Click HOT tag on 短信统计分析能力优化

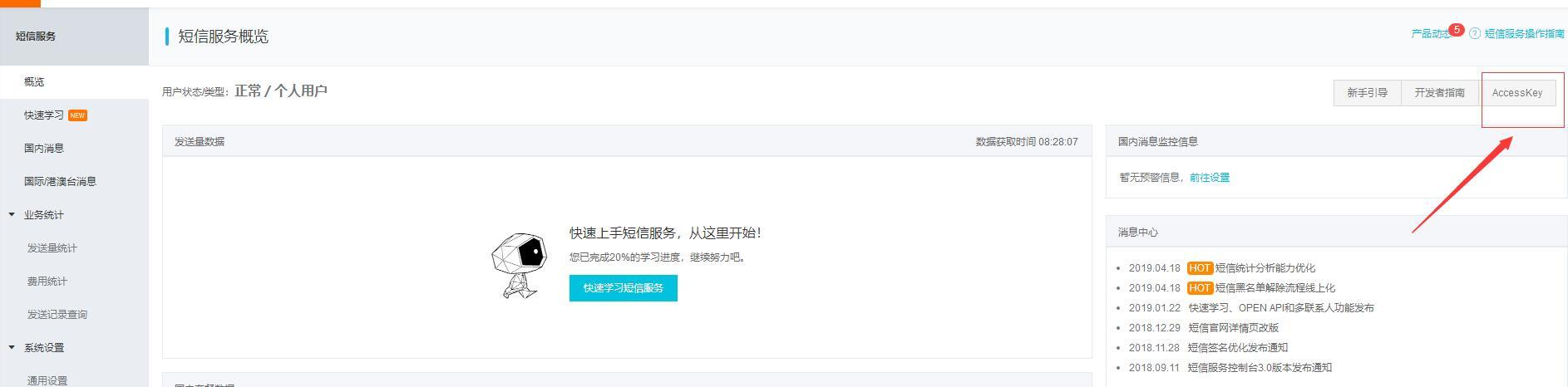coord(1200,268)
